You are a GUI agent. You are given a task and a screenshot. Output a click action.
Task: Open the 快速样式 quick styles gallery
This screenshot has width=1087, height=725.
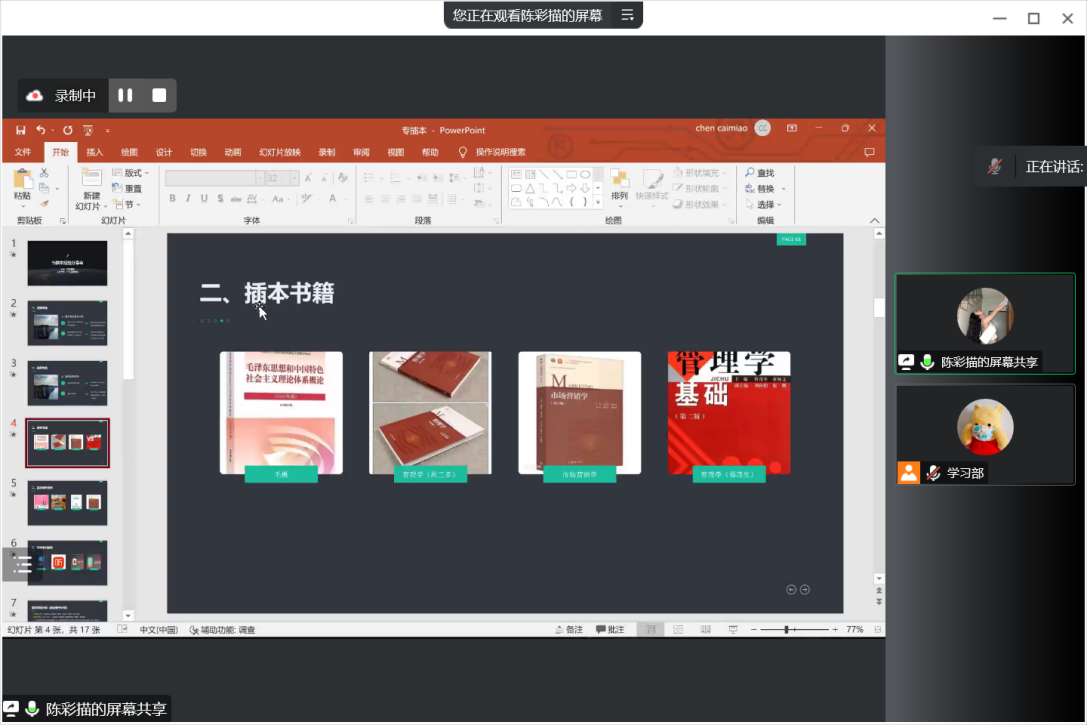click(x=652, y=184)
